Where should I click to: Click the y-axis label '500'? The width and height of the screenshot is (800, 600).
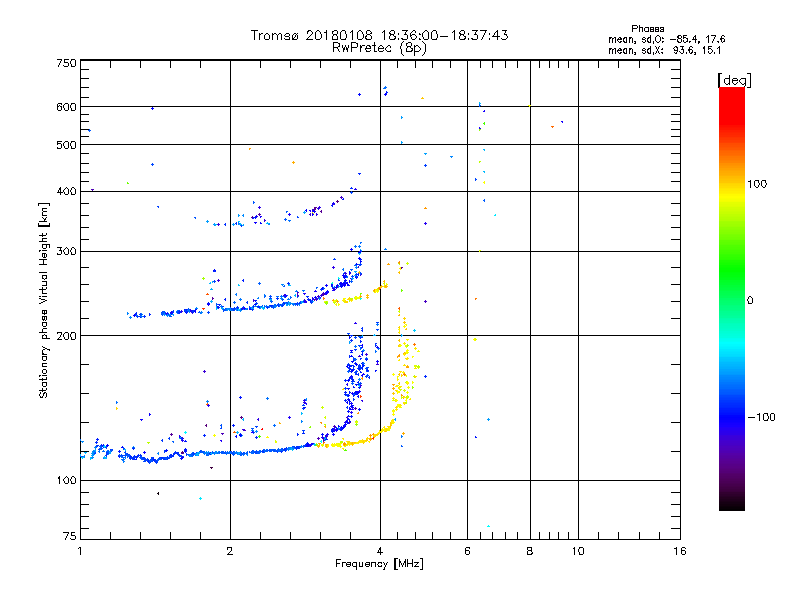[x=67, y=145]
